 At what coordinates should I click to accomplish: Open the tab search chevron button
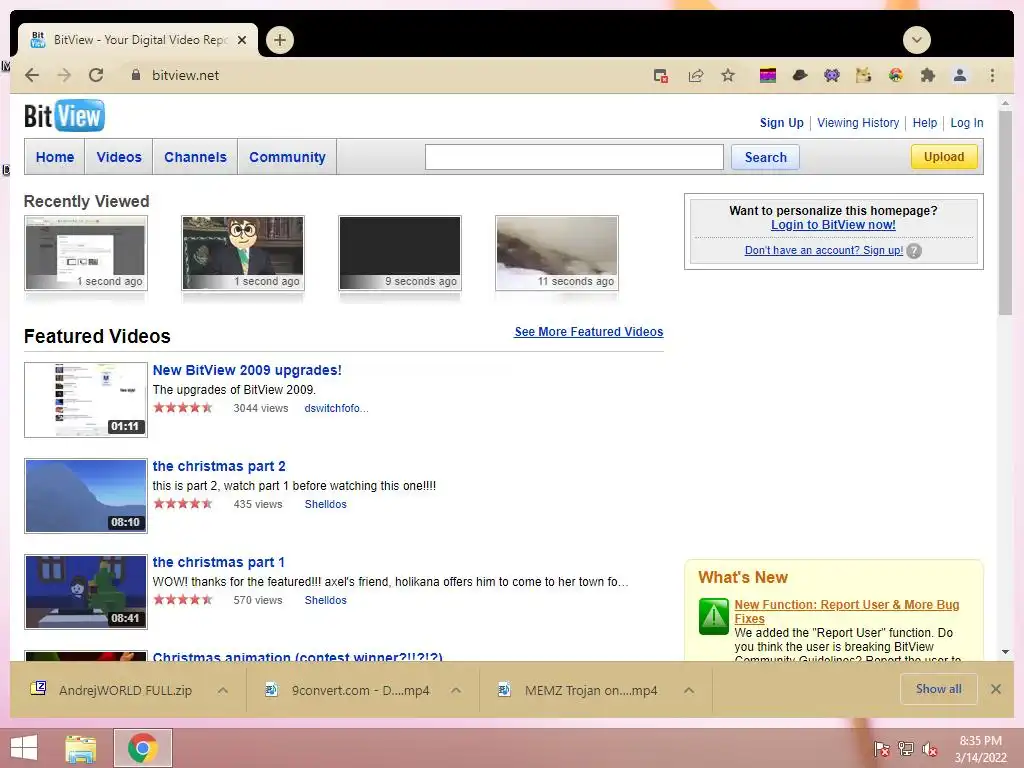[x=917, y=40]
